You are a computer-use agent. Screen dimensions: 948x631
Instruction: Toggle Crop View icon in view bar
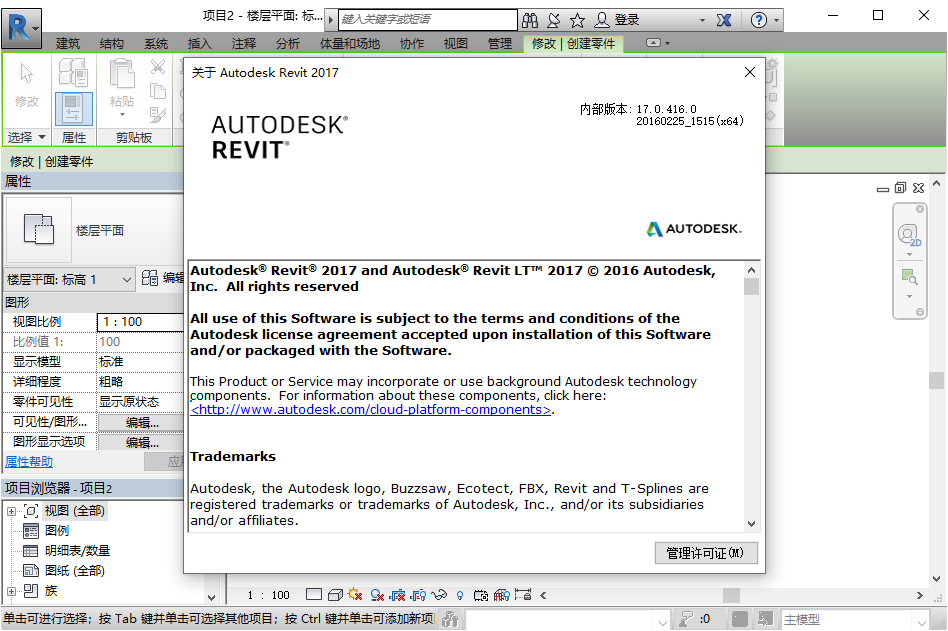point(397,595)
